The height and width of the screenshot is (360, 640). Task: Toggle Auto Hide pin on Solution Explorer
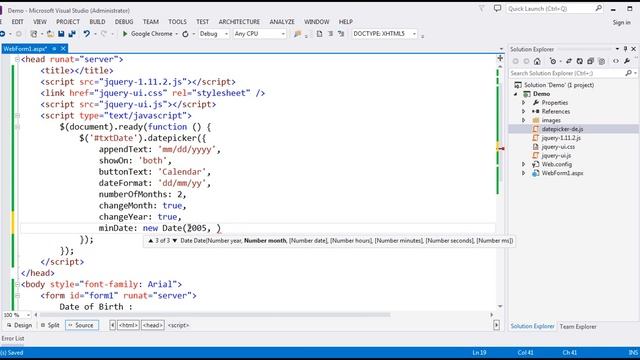[625, 49]
